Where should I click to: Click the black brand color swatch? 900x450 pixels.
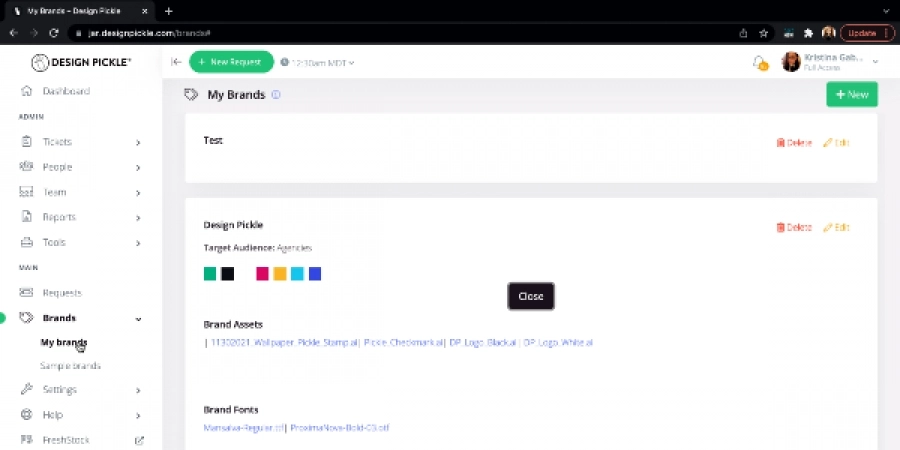tap(228, 274)
